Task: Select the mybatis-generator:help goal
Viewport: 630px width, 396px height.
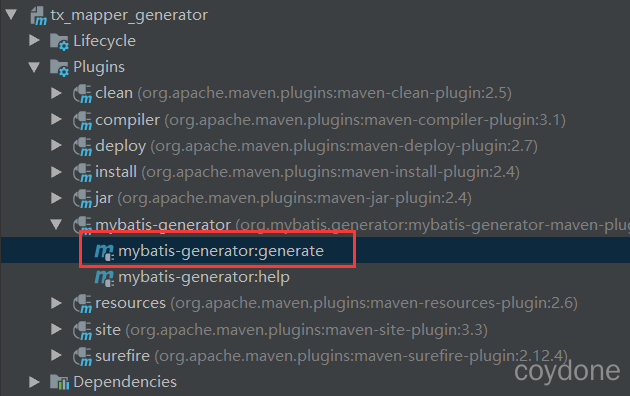Action: click(204, 277)
